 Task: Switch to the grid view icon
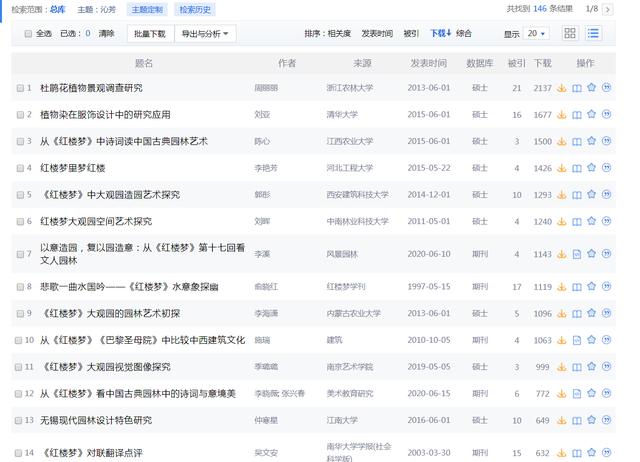570,33
